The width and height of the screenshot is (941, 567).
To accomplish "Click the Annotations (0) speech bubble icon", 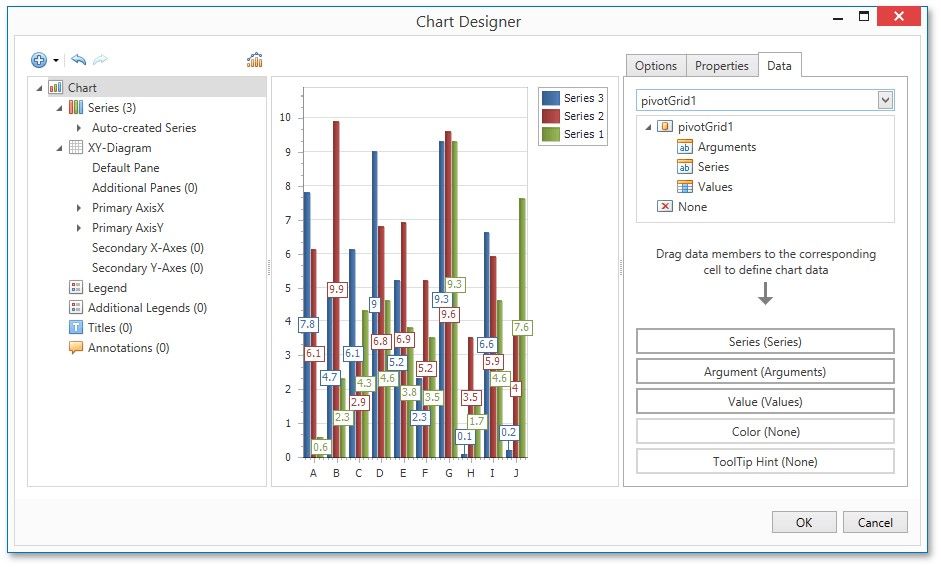I will point(76,348).
